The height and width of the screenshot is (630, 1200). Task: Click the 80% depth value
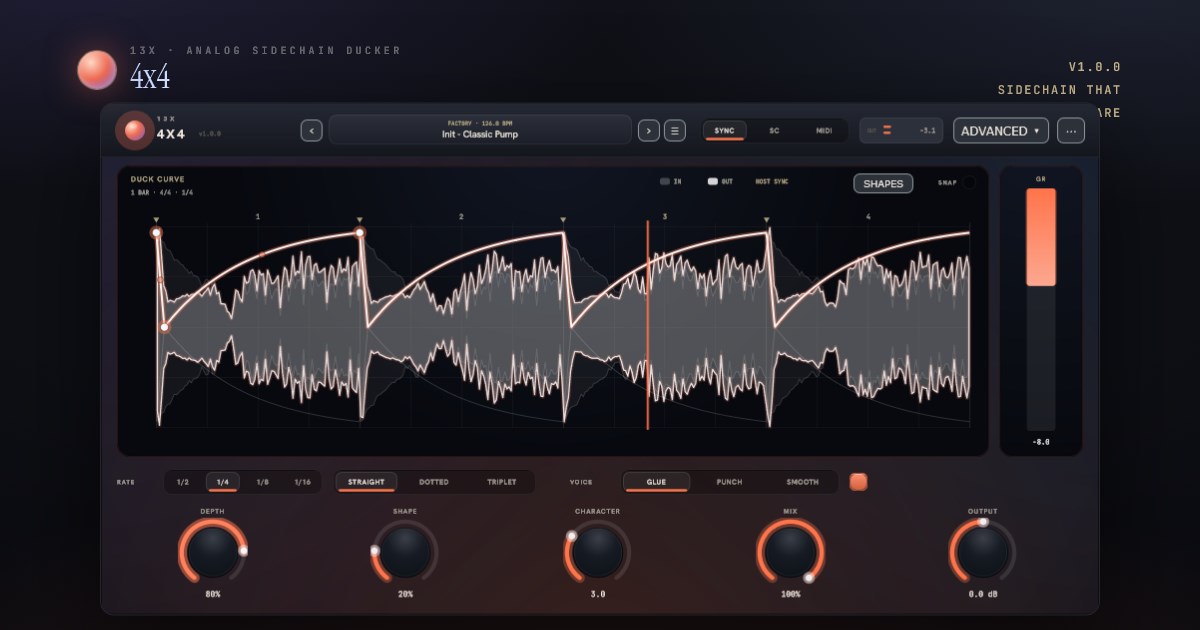point(212,594)
